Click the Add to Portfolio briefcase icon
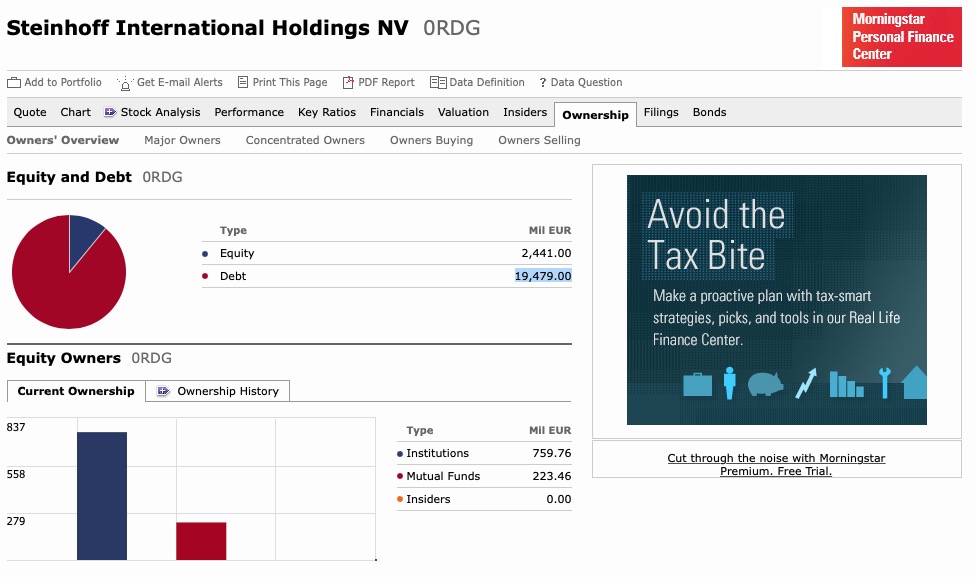976x577 pixels. [x=14, y=83]
